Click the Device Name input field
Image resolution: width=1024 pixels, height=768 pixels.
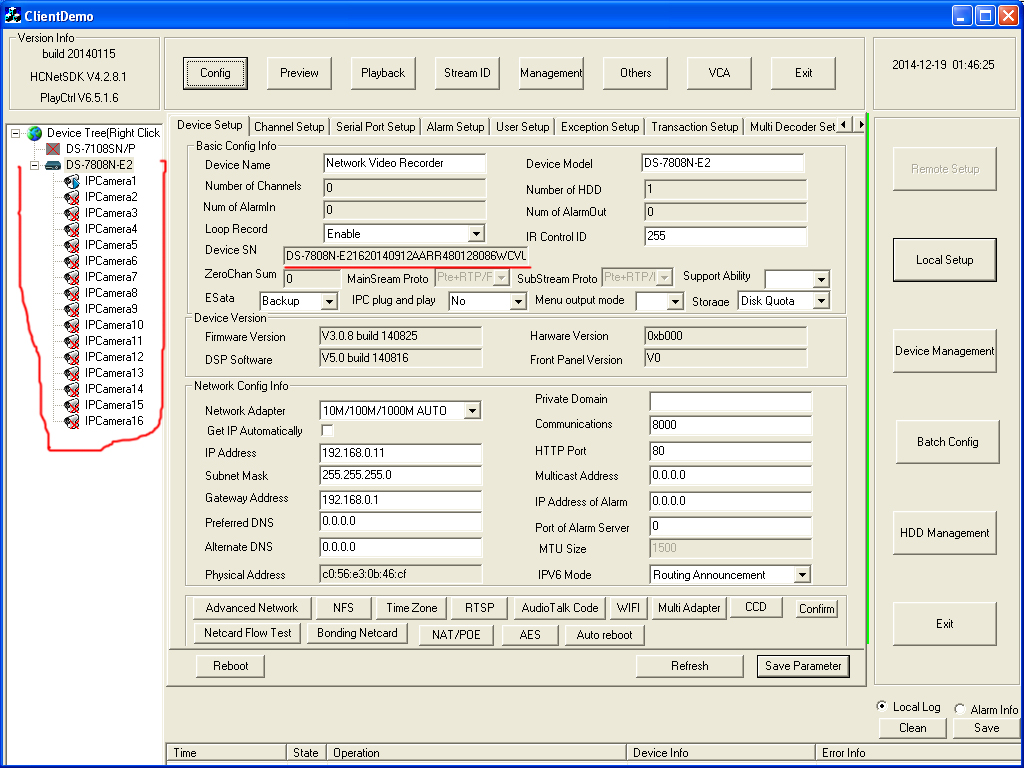(x=404, y=163)
